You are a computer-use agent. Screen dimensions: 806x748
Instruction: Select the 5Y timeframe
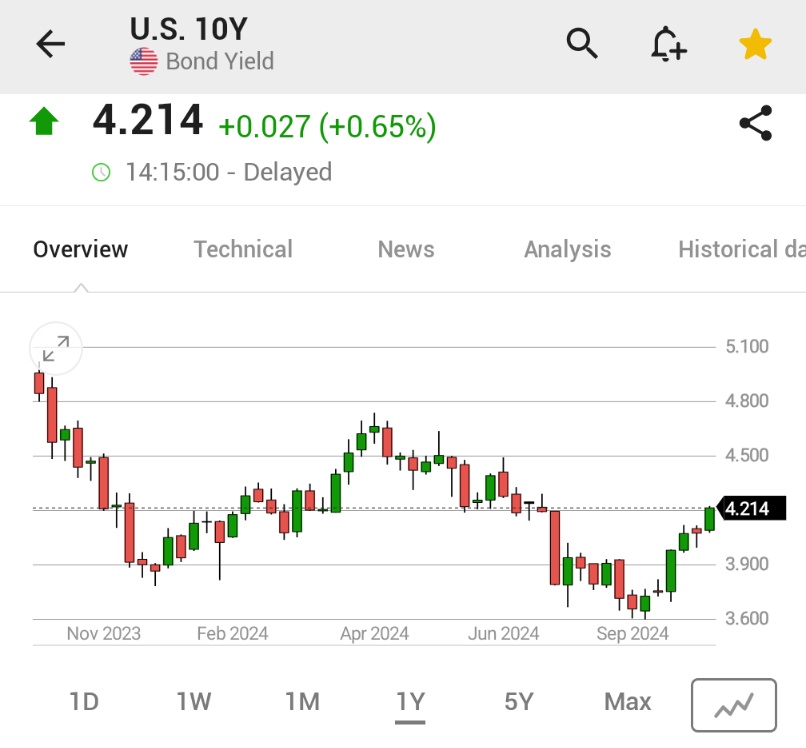point(519,702)
